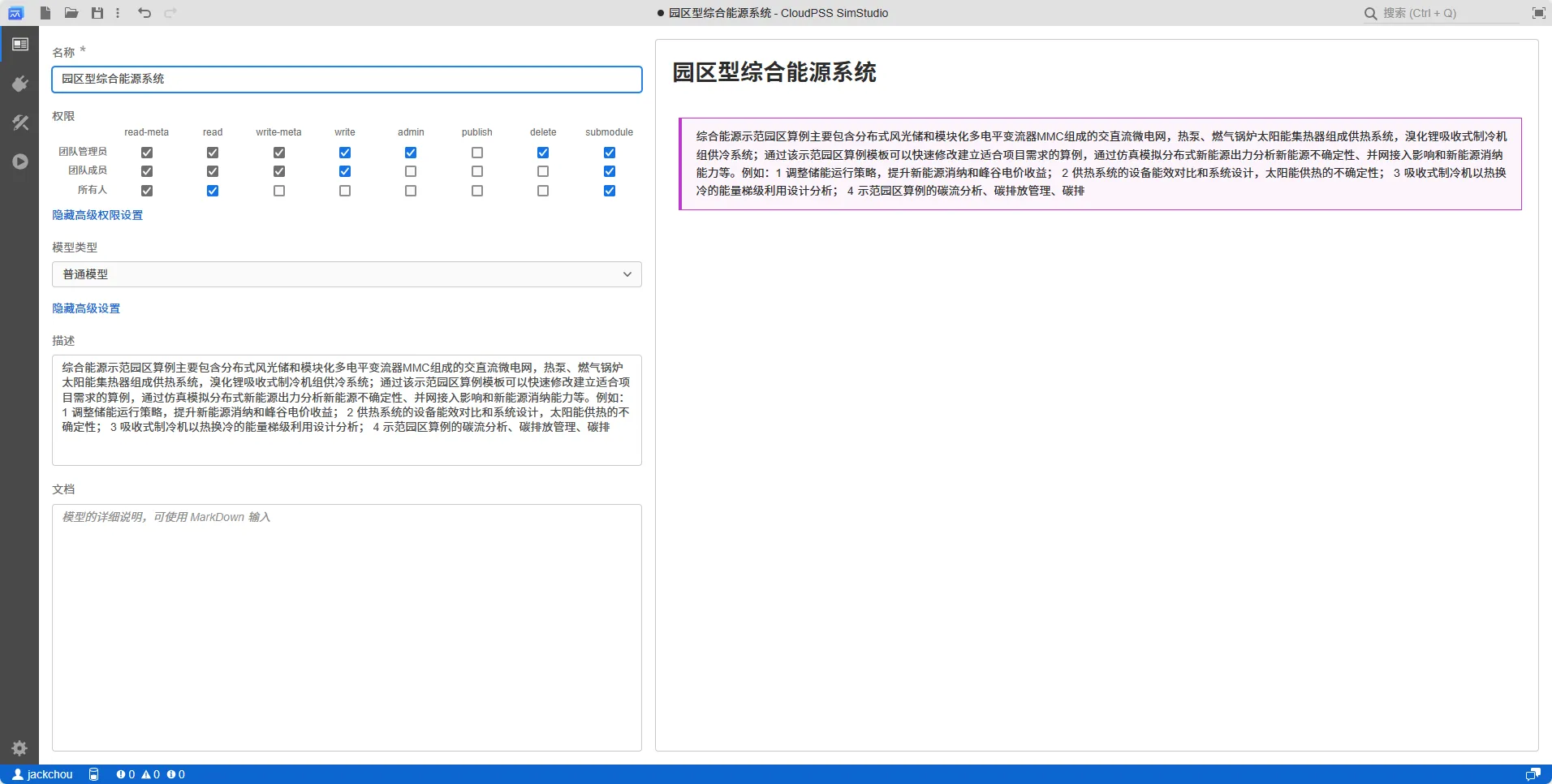Viewport: 1552px width, 784px height.
Task: Click the 'read-meta' column header
Action: pyautogui.click(x=147, y=132)
